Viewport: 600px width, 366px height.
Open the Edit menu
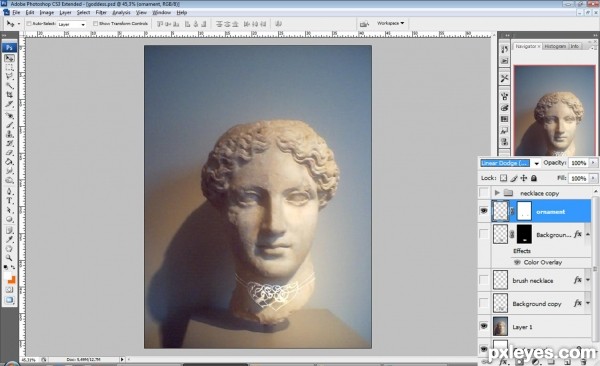point(30,13)
